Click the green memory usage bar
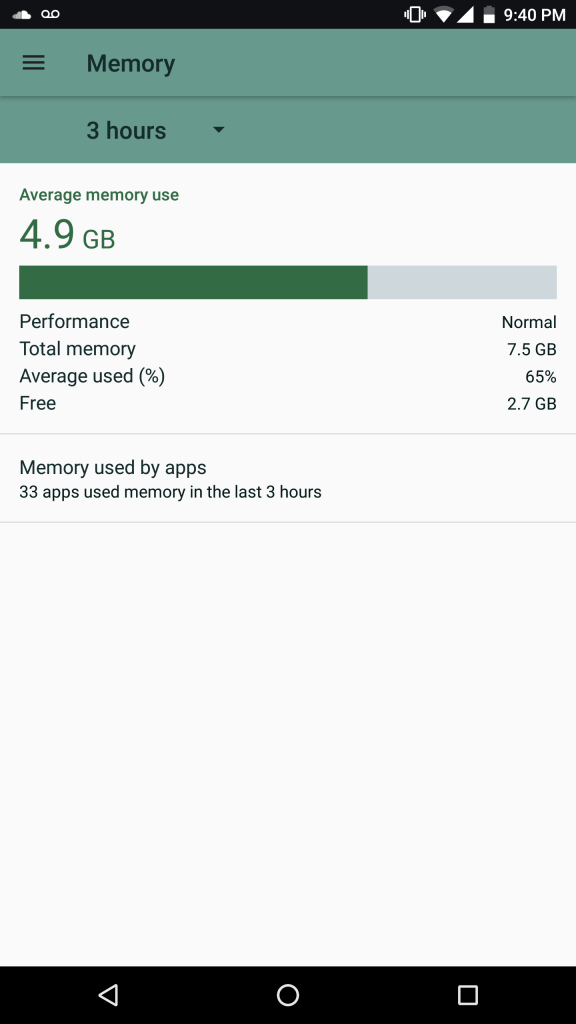 (193, 282)
